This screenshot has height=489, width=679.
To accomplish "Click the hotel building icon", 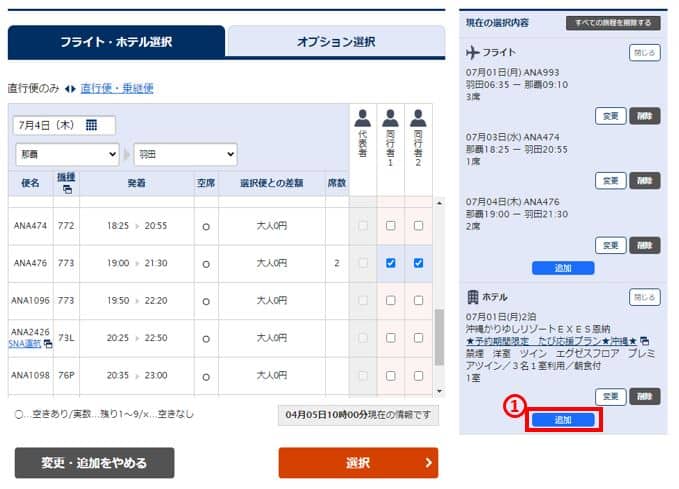I will [474, 297].
